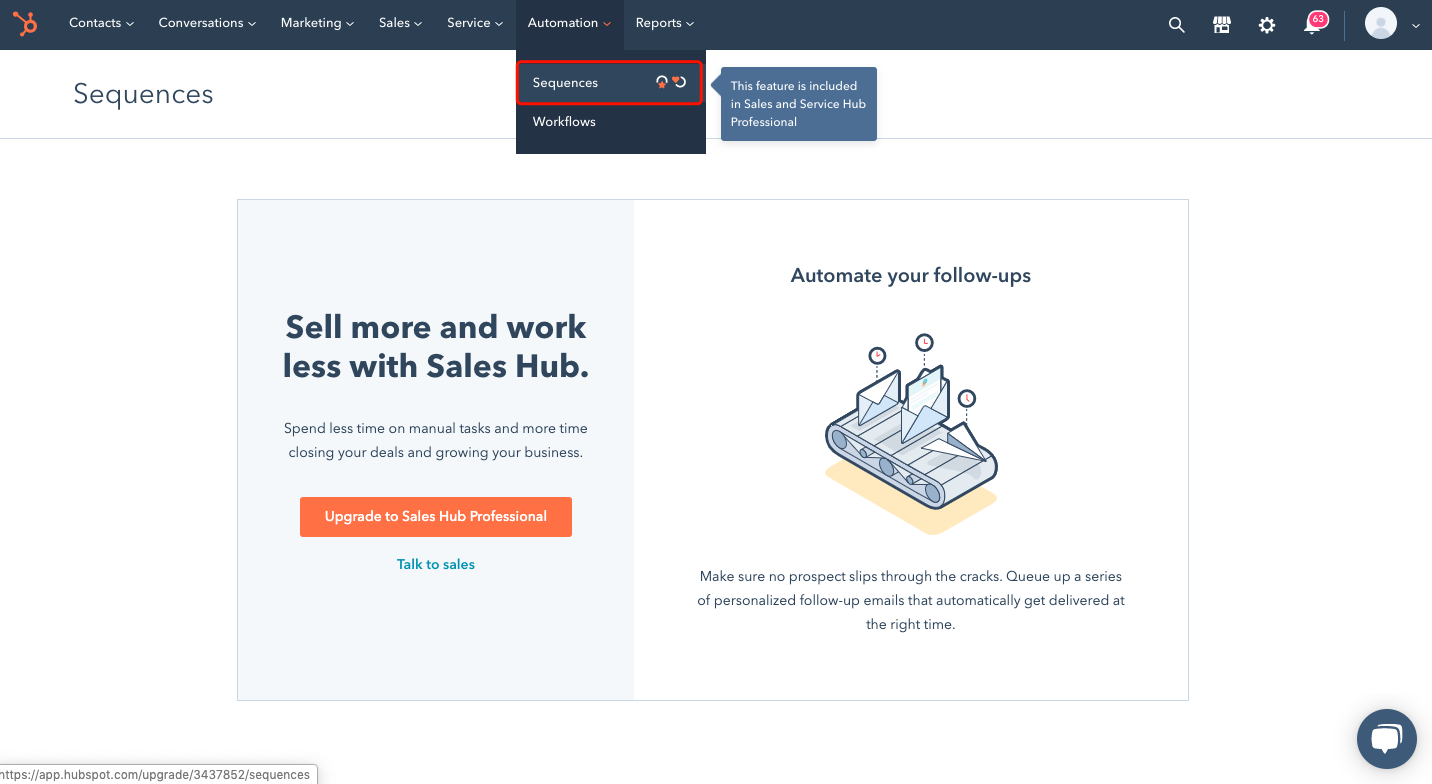Click the 'This feature is included' tooltip
Screen dimensions: 1432x784
798,104
